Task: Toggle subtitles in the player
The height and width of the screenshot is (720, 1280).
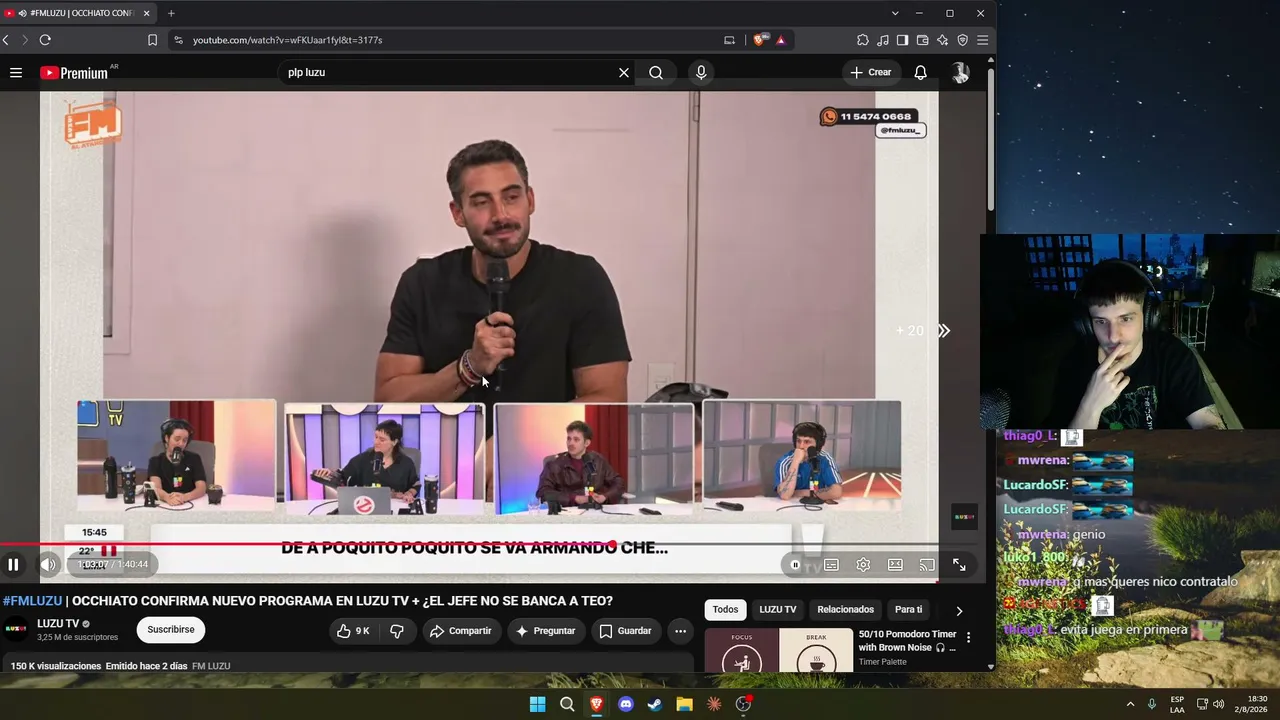Action: pos(831,565)
